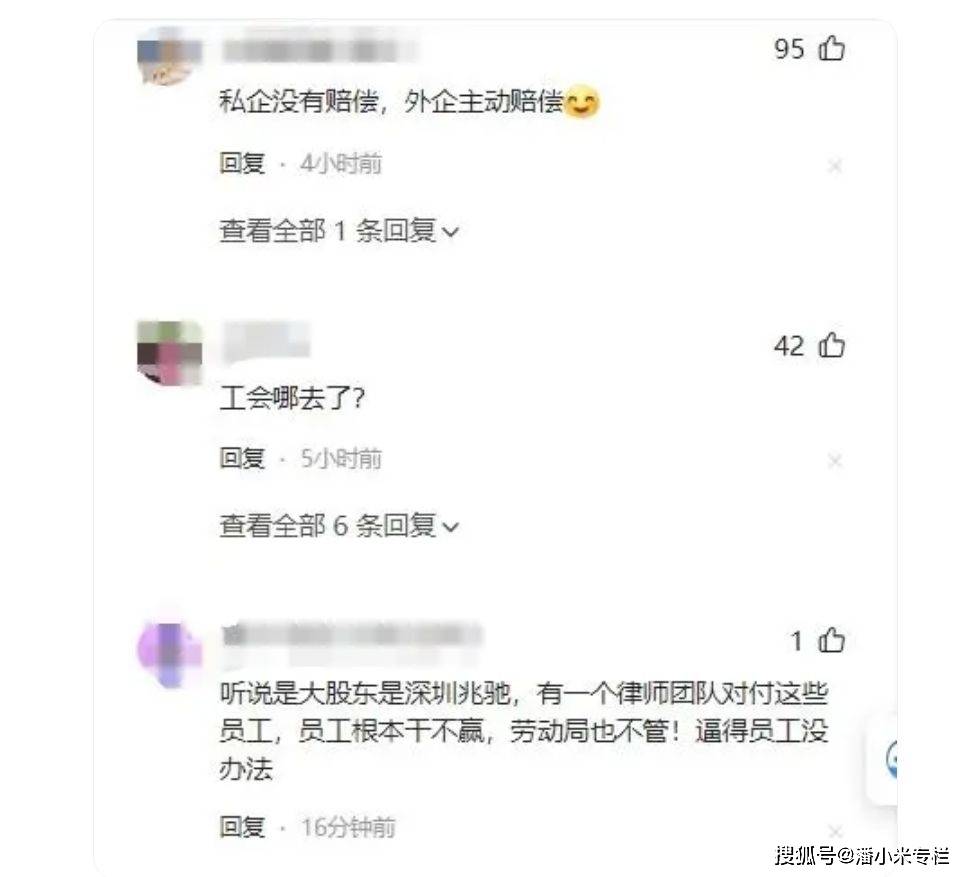971x877 pixels.
Task: Reply to the 工会哪去了 comment
Action: pos(242,458)
